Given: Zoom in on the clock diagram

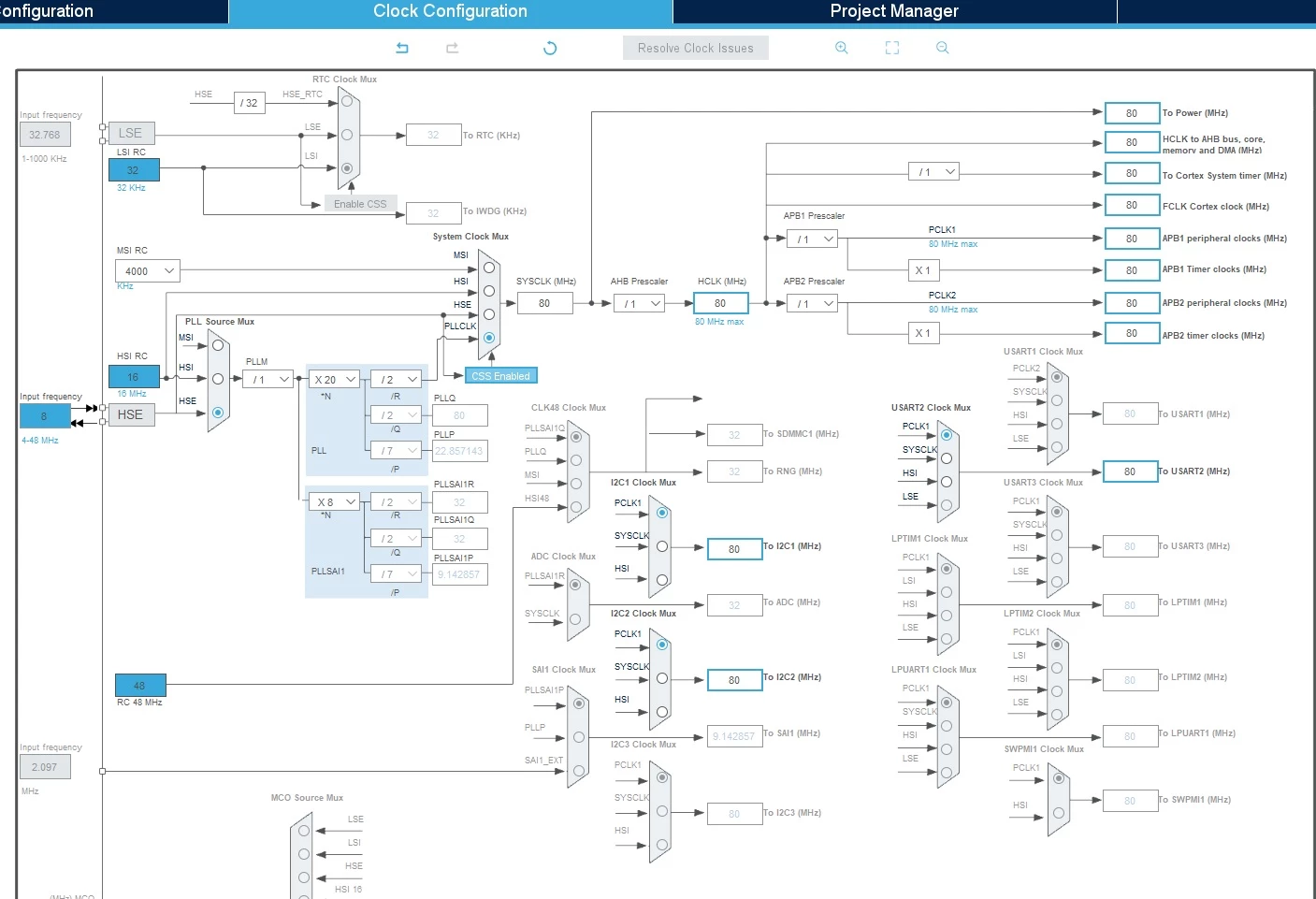Looking at the screenshot, I should click(x=842, y=48).
